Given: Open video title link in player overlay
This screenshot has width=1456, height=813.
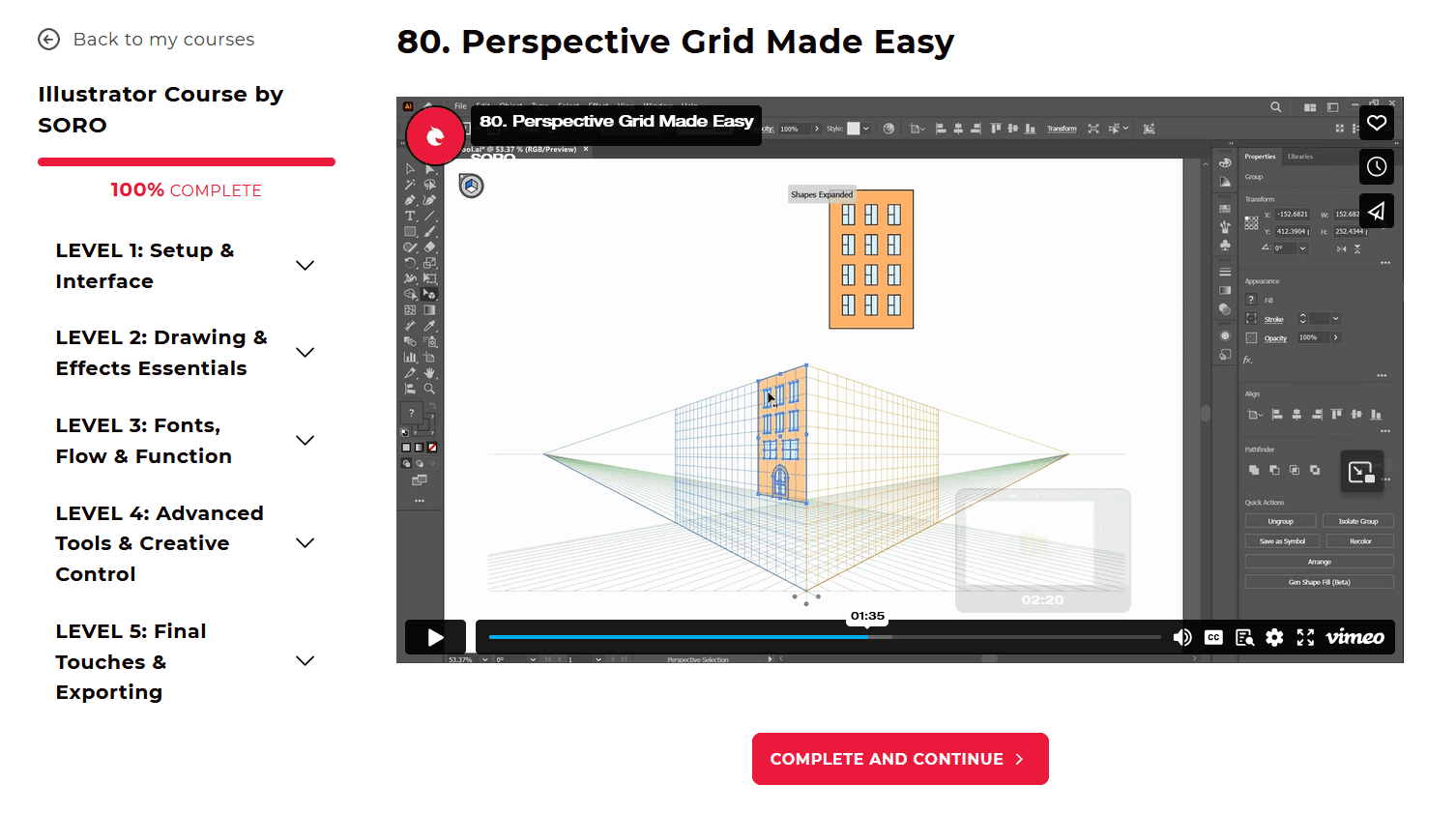Looking at the screenshot, I should click(x=616, y=122).
